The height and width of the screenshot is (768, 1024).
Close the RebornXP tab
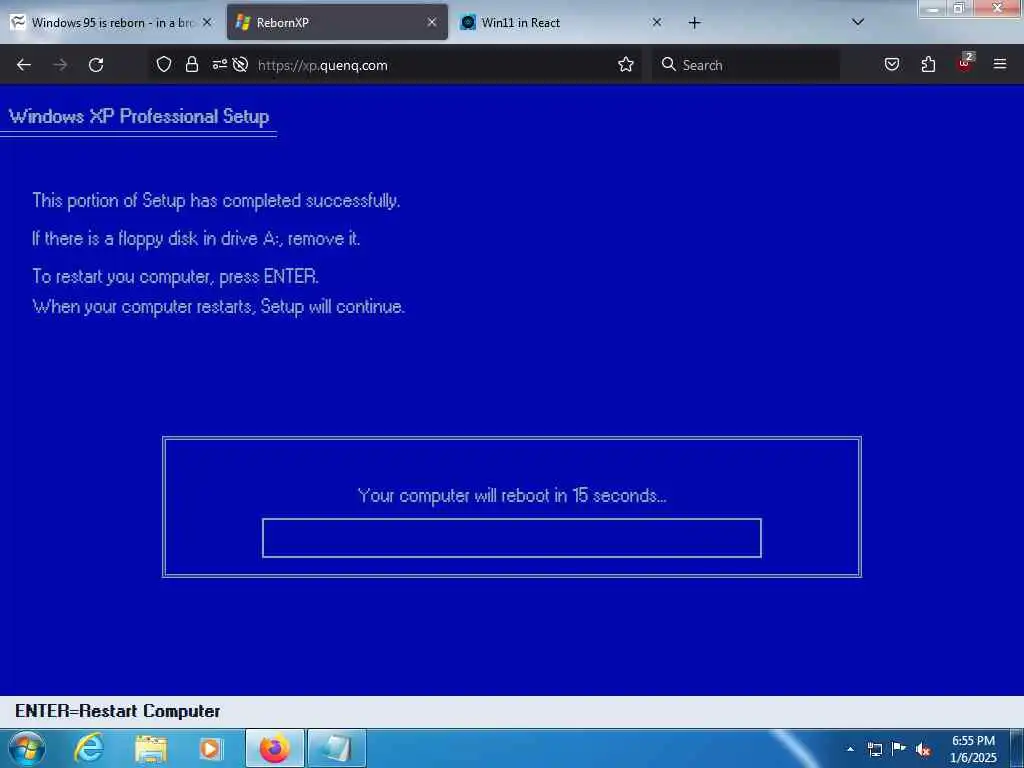[432, 22]
